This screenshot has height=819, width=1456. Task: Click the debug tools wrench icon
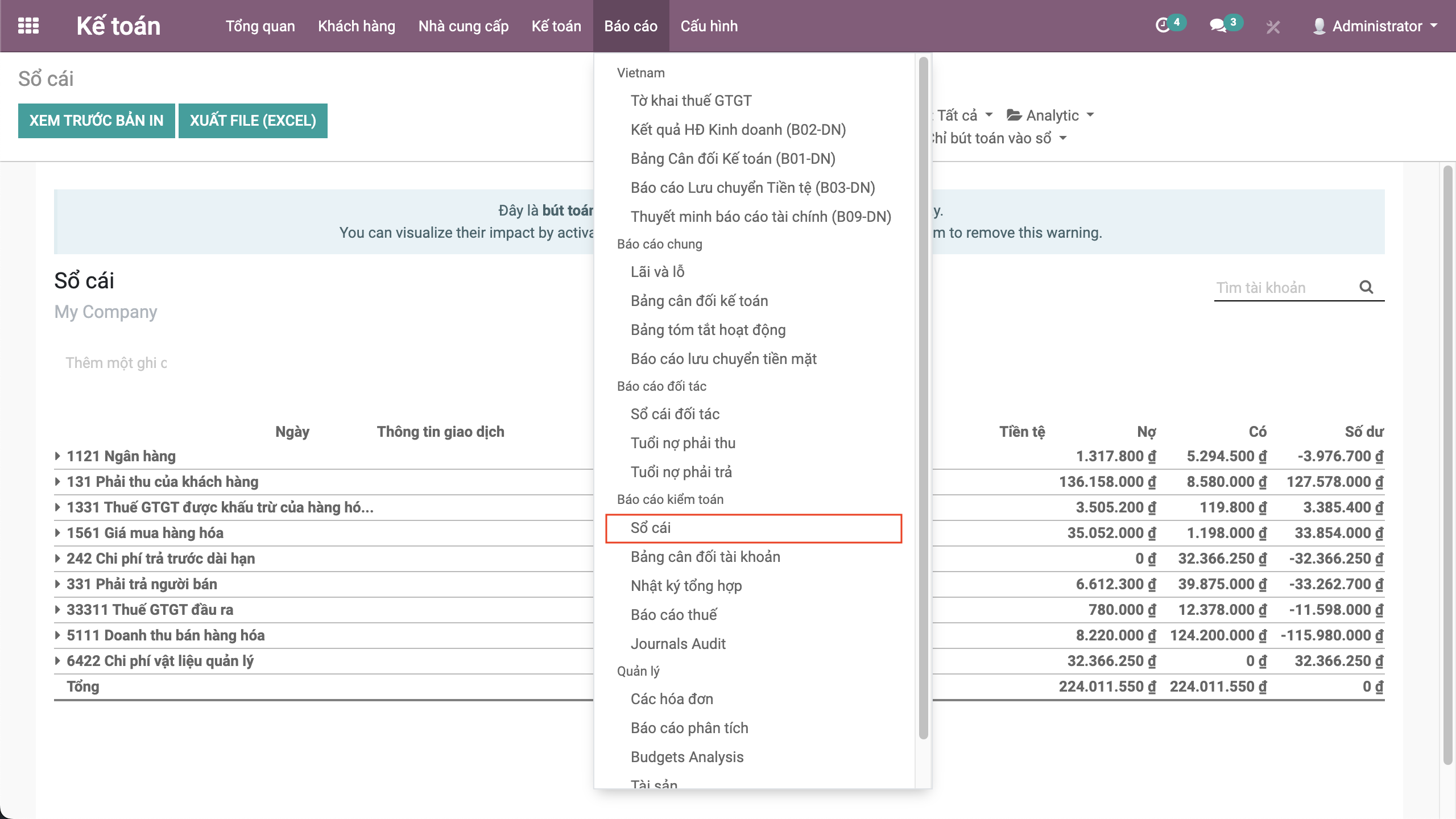(x=1273, y=27)
